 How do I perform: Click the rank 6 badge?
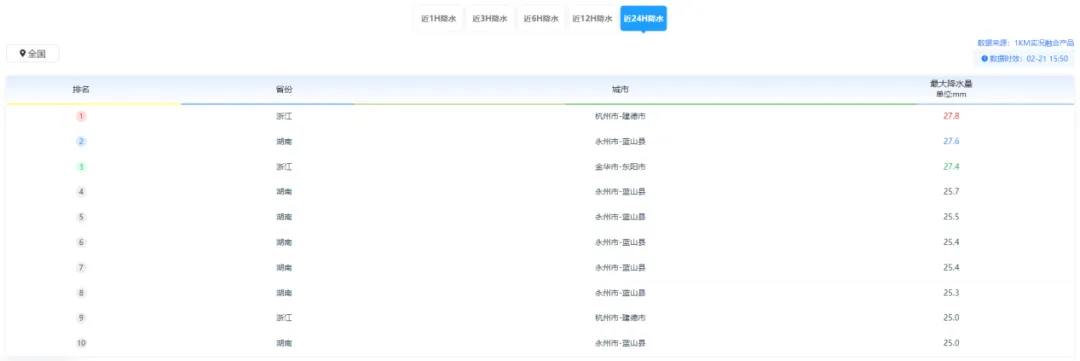click(x=81, y=243)
